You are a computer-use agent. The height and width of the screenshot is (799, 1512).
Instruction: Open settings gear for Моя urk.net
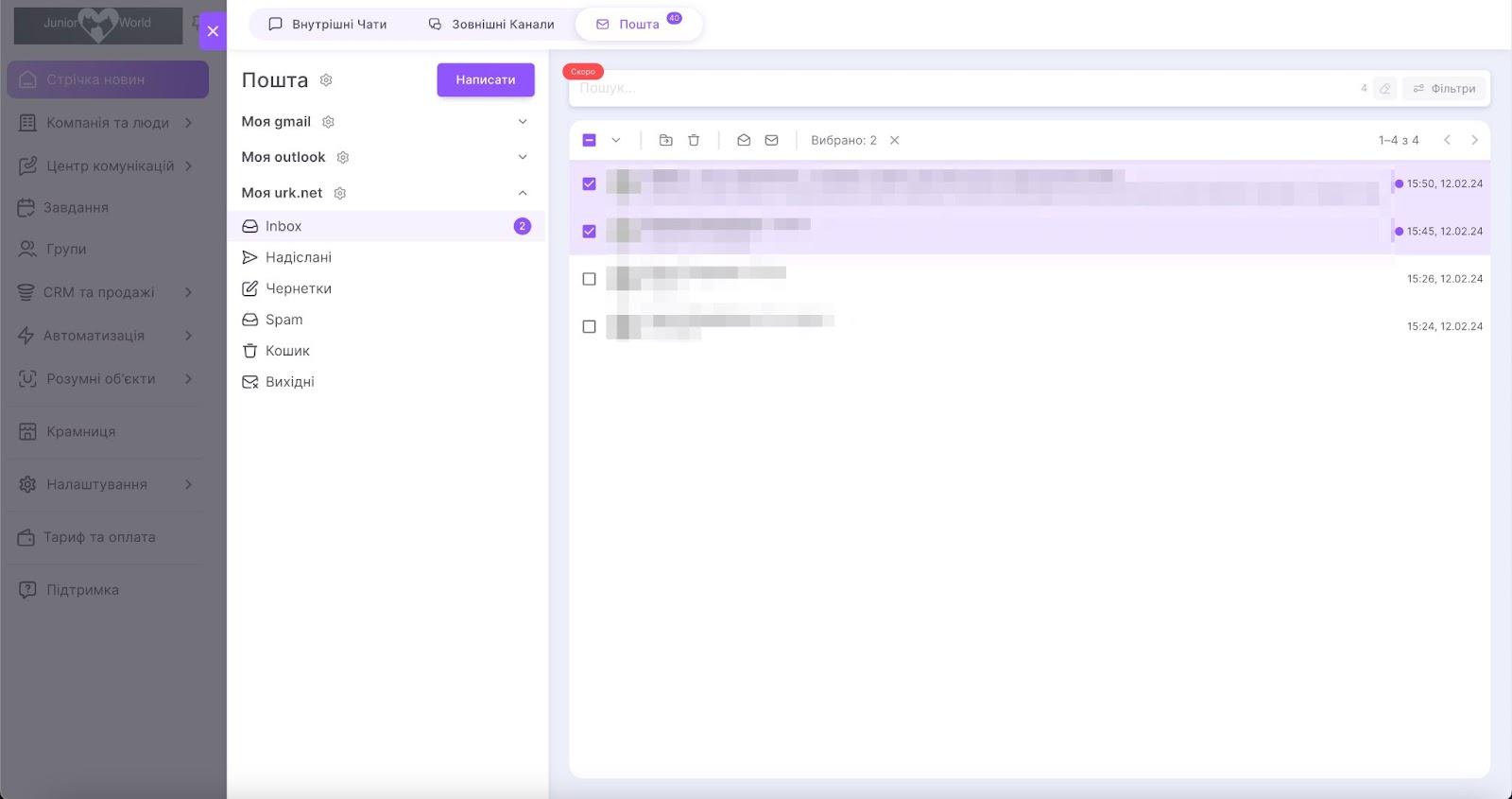click(340, 193)
